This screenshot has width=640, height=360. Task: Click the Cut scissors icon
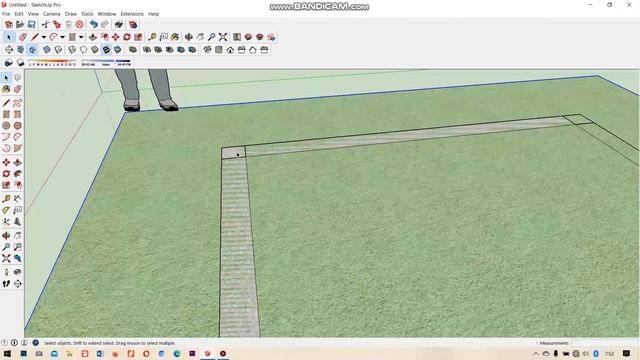pyautogui.click(x=45, y=24)
